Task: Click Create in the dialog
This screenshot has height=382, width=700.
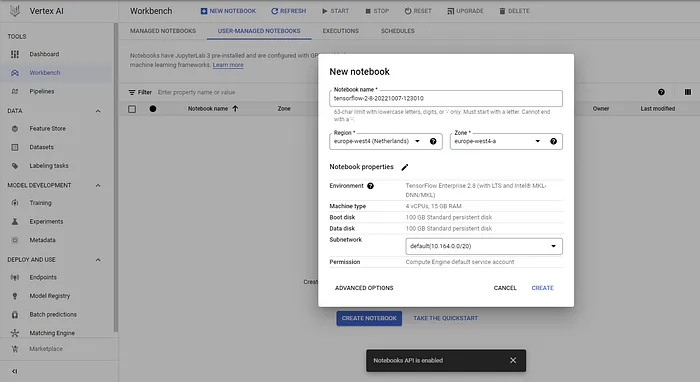Action: (542, 288)
